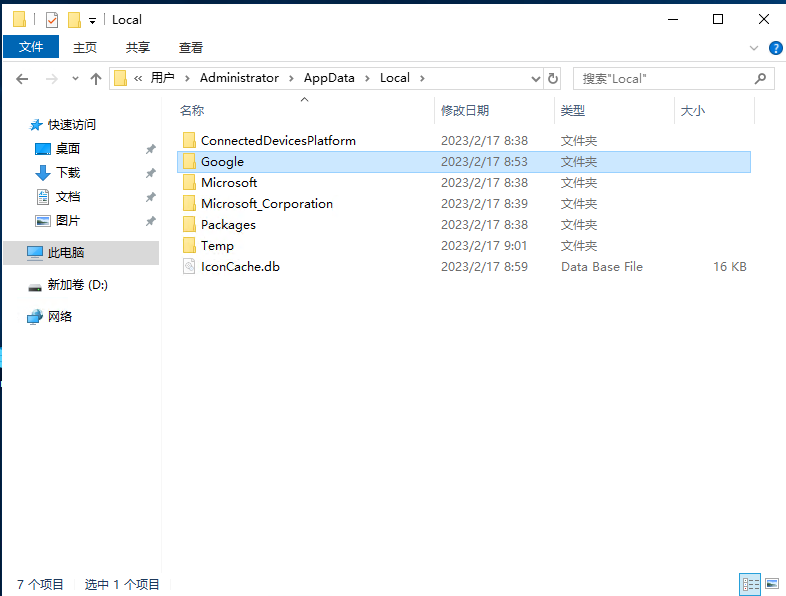Click the Back navigation arrow
This screenshot has height=596, width=786.
pyautogui.click(x=22, y=78)
